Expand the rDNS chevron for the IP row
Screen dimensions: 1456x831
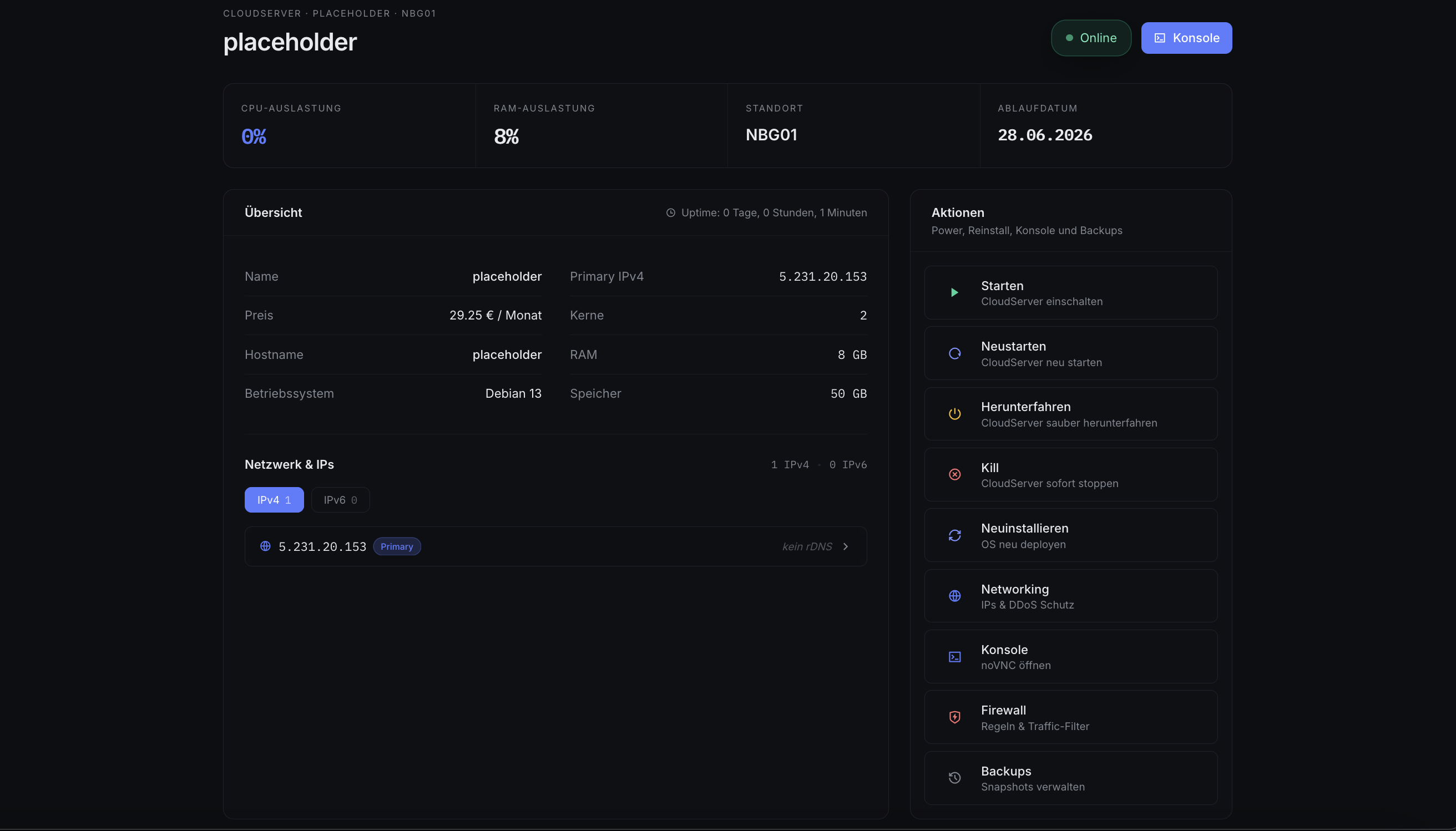click(845, 547)
